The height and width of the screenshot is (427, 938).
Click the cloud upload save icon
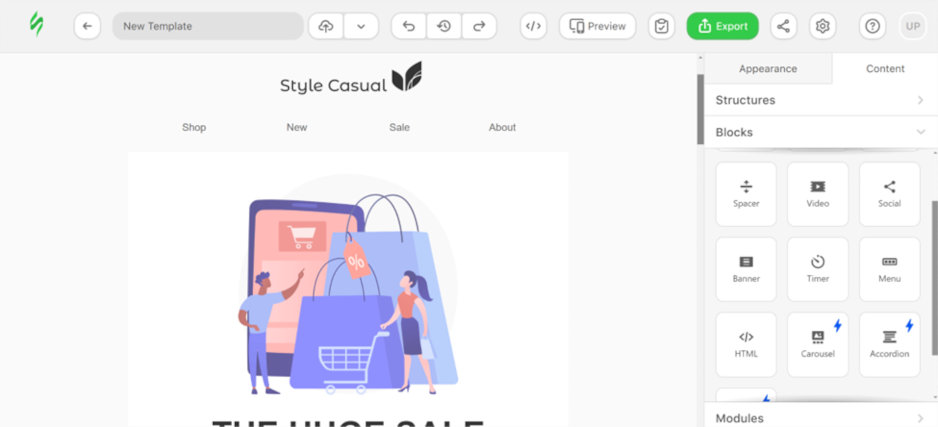coord(326,26)
